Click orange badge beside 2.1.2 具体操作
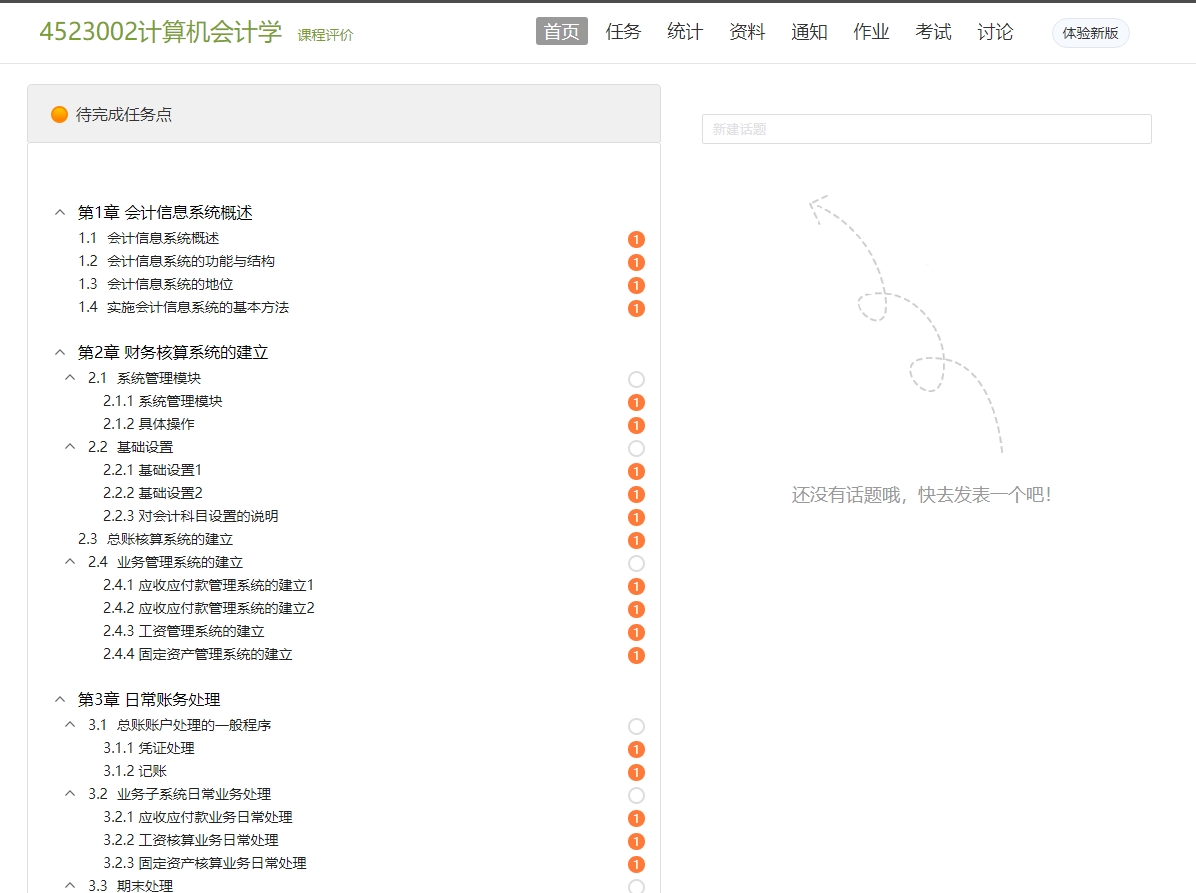The image size is (1196, 893). 636,425
